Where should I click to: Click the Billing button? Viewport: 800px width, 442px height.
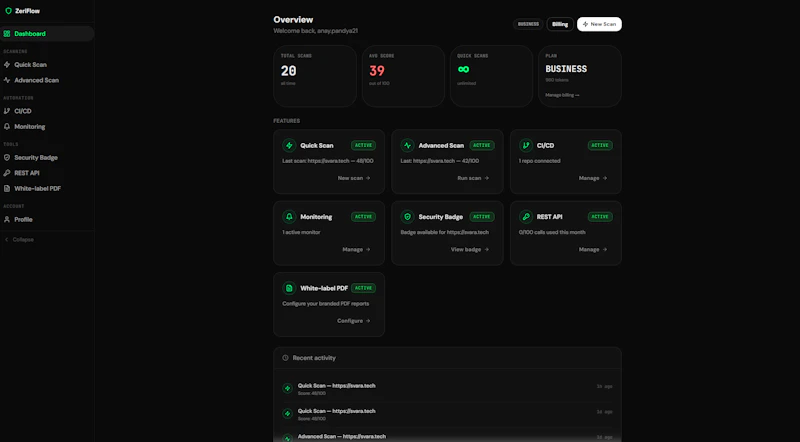click(560, 24)
